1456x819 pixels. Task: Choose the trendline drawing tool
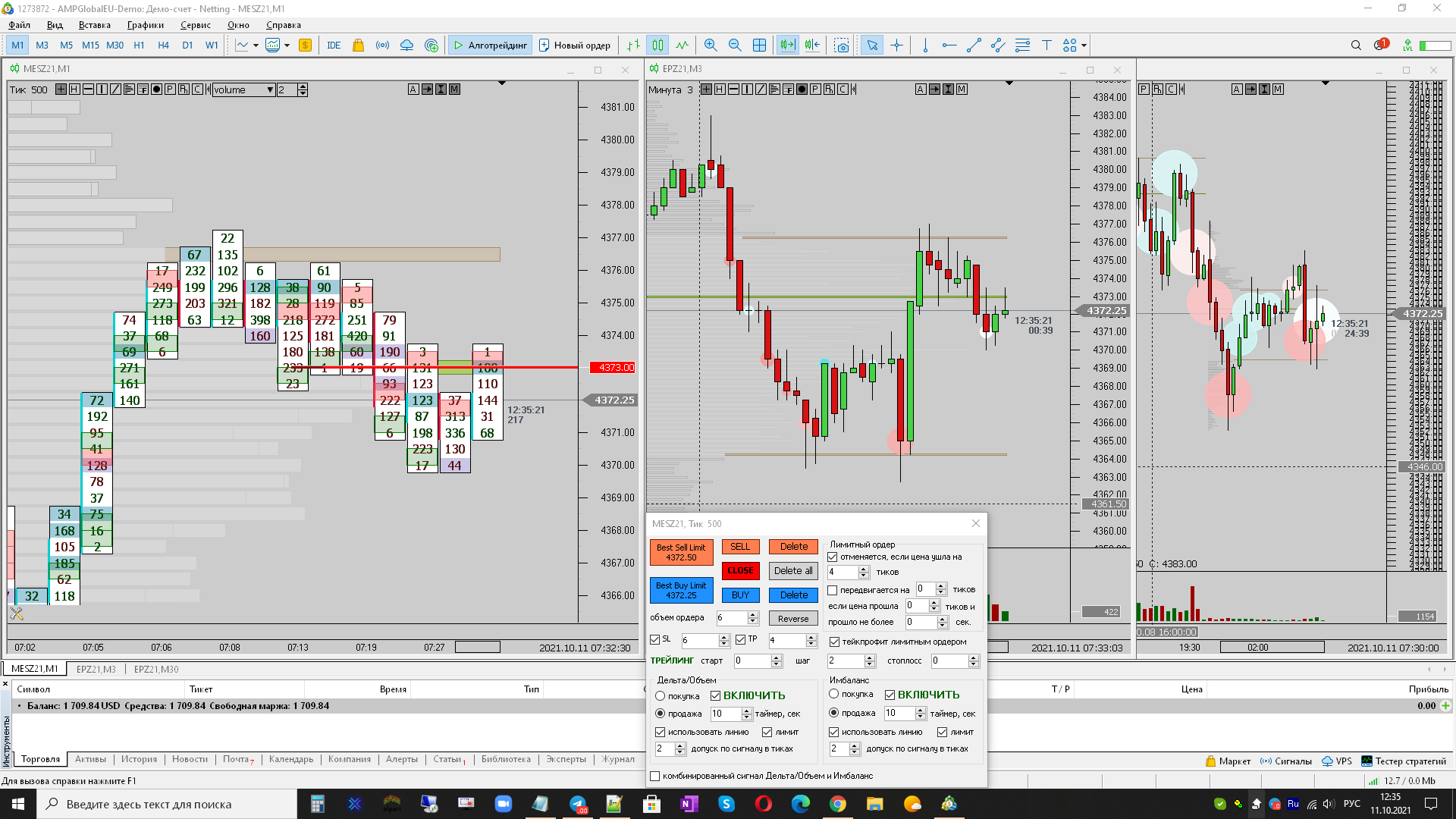pos(974,45)
